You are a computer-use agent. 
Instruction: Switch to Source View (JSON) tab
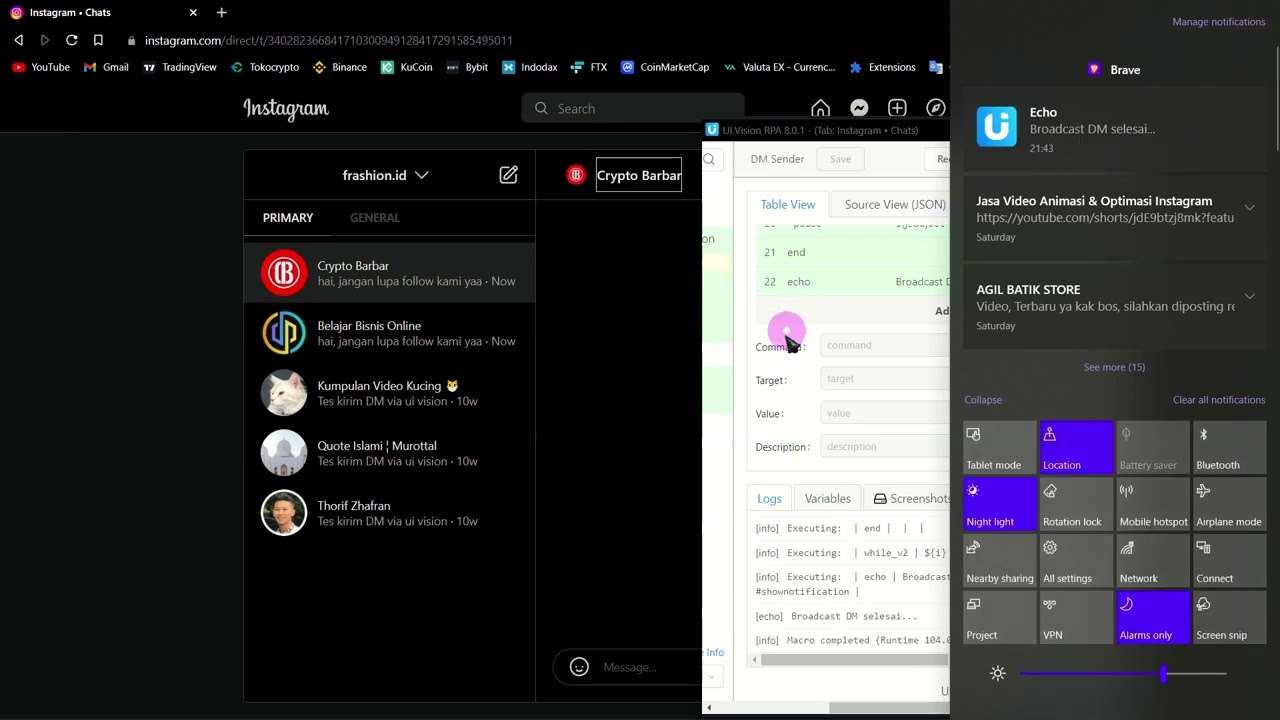(x=894, y=204)
